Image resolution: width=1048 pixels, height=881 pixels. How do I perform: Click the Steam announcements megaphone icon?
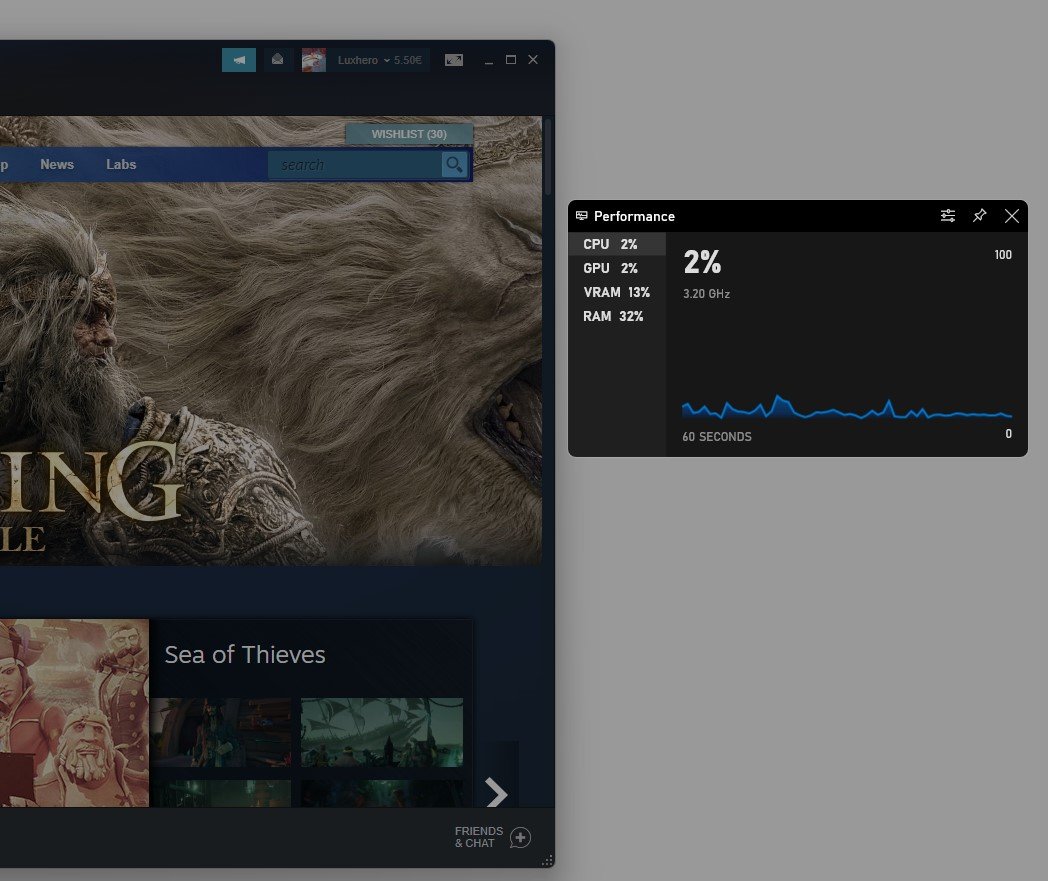pos(239,60)
